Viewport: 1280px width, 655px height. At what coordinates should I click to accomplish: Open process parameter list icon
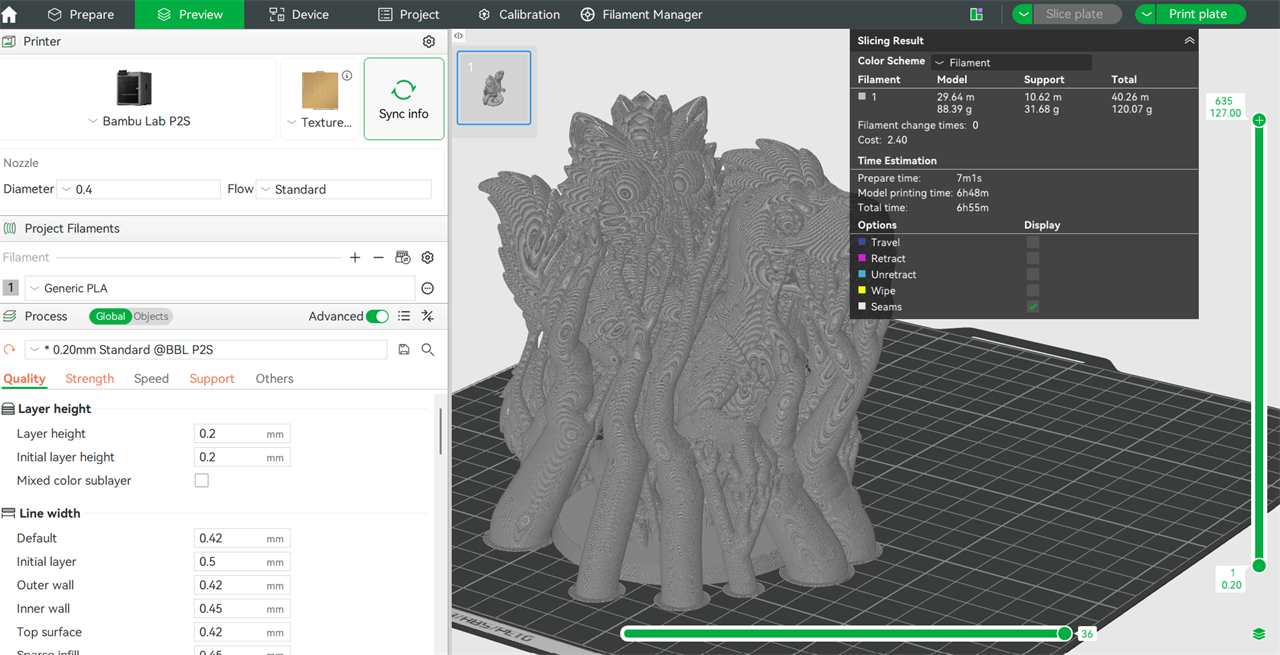click(404, 316)
